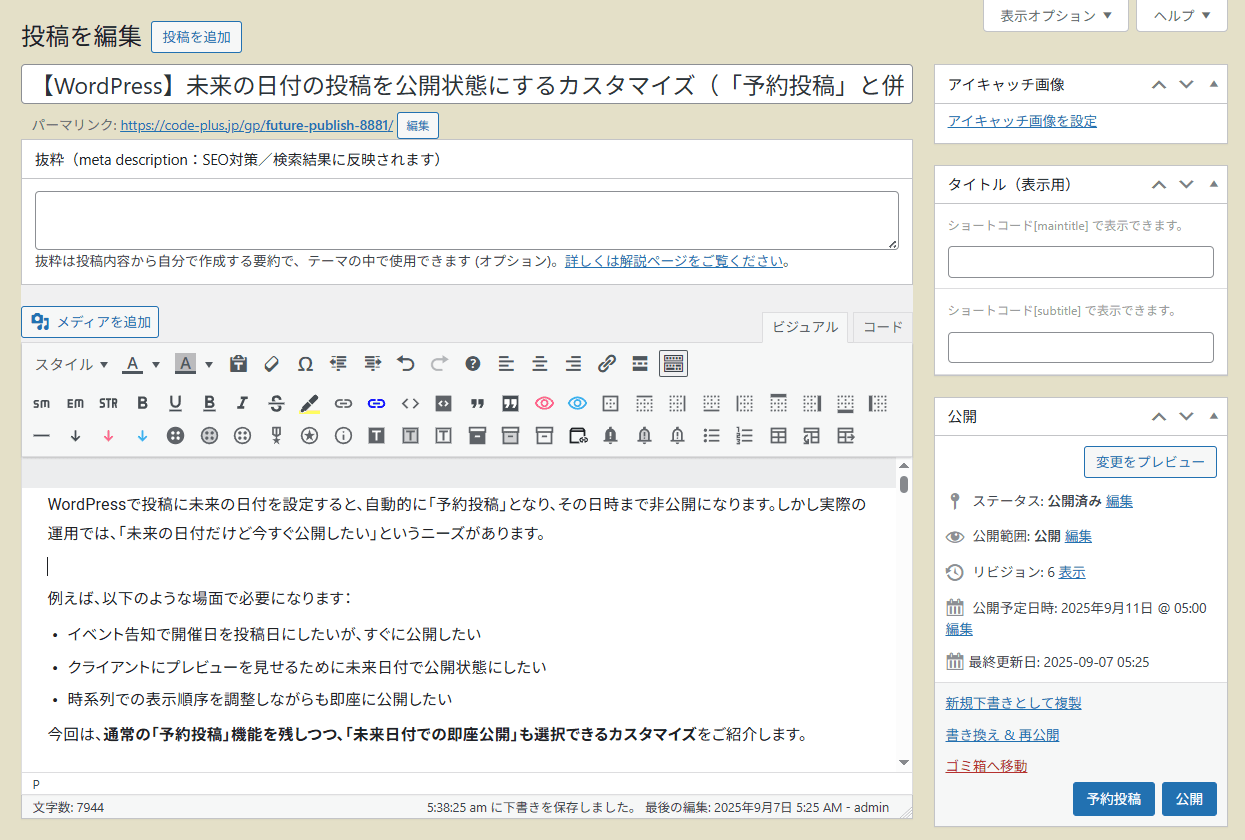Click 変更をプレビュー button
The image size is (1245, 840).
coord(1150,462)
